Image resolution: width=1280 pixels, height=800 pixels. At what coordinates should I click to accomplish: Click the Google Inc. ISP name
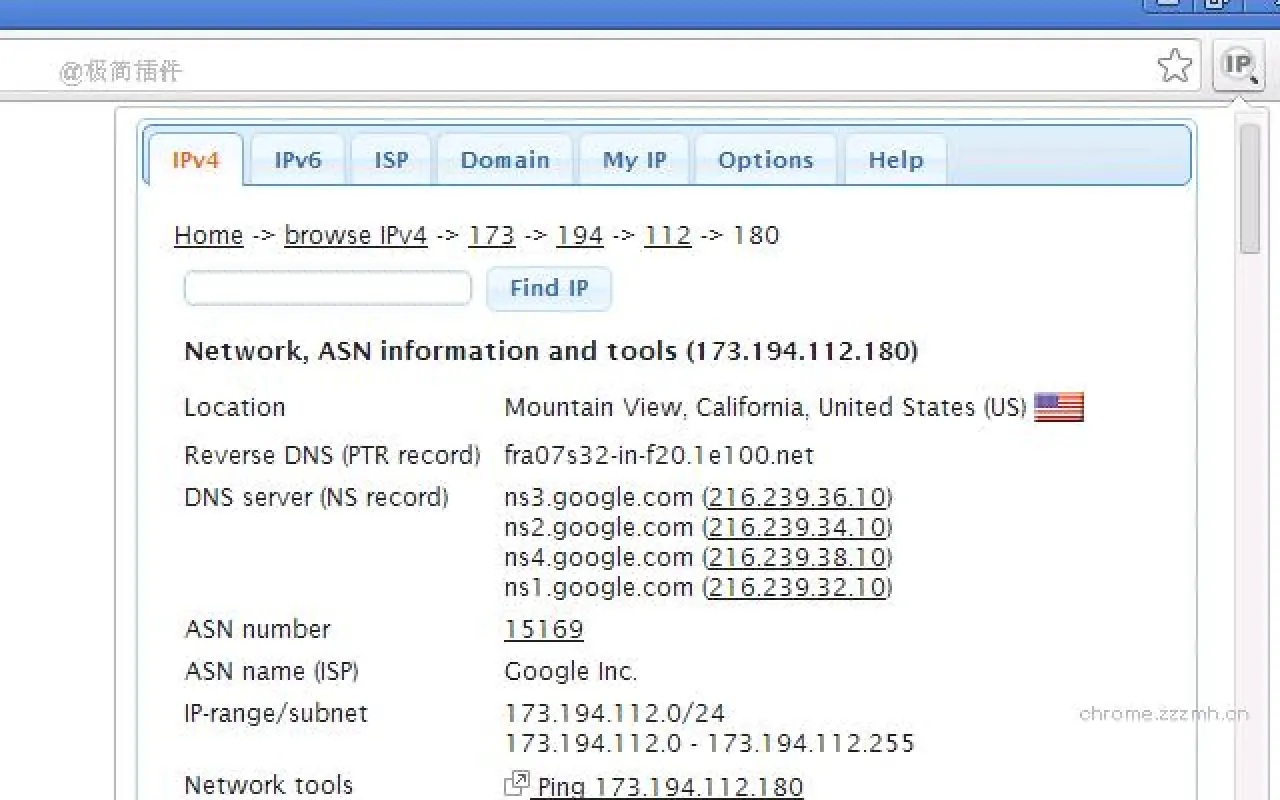571,671
